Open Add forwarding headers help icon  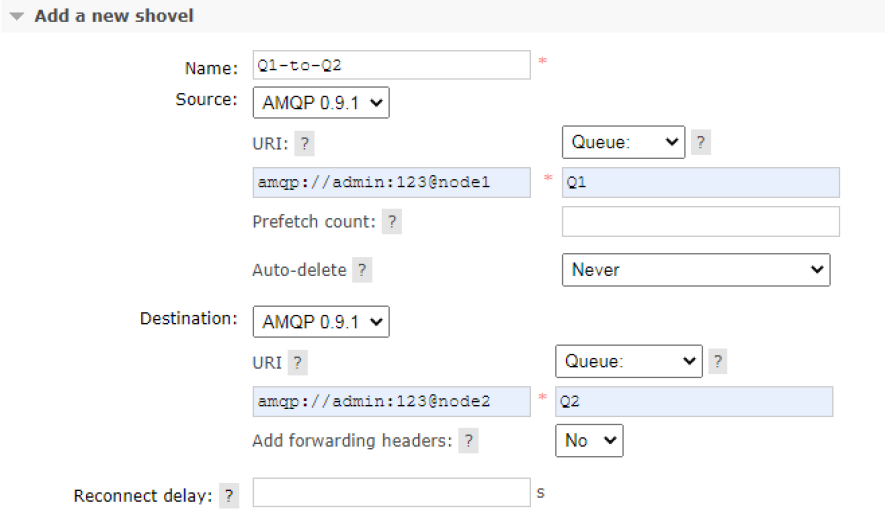pos(468,440)
